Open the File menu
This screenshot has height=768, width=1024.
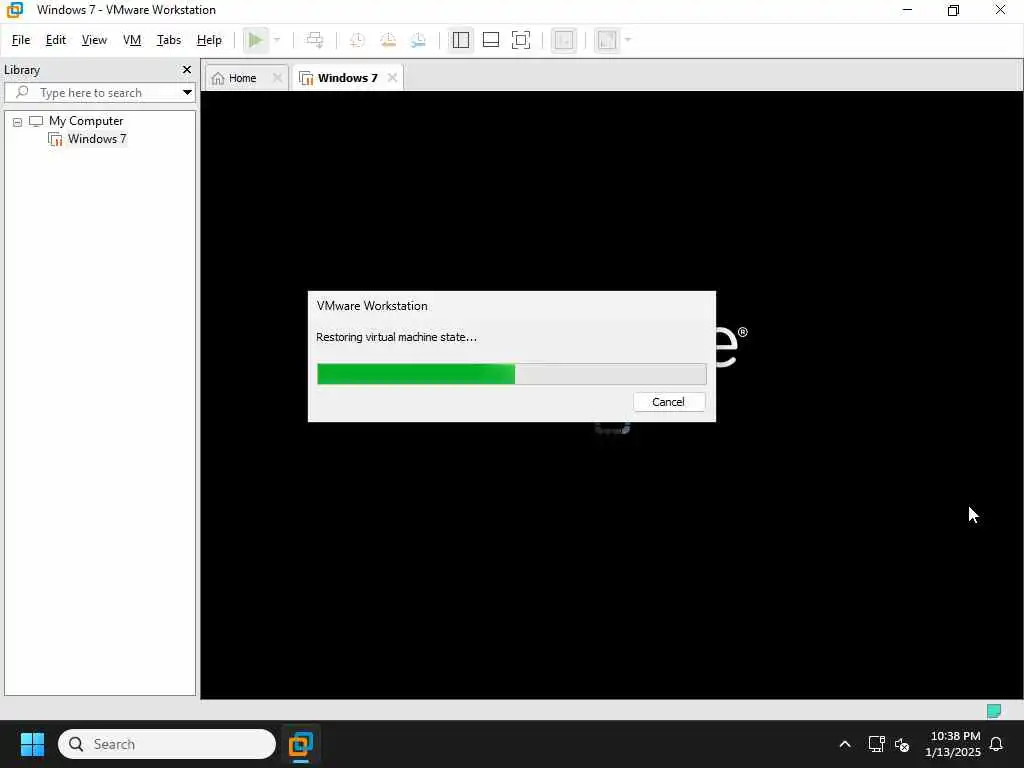21,40
